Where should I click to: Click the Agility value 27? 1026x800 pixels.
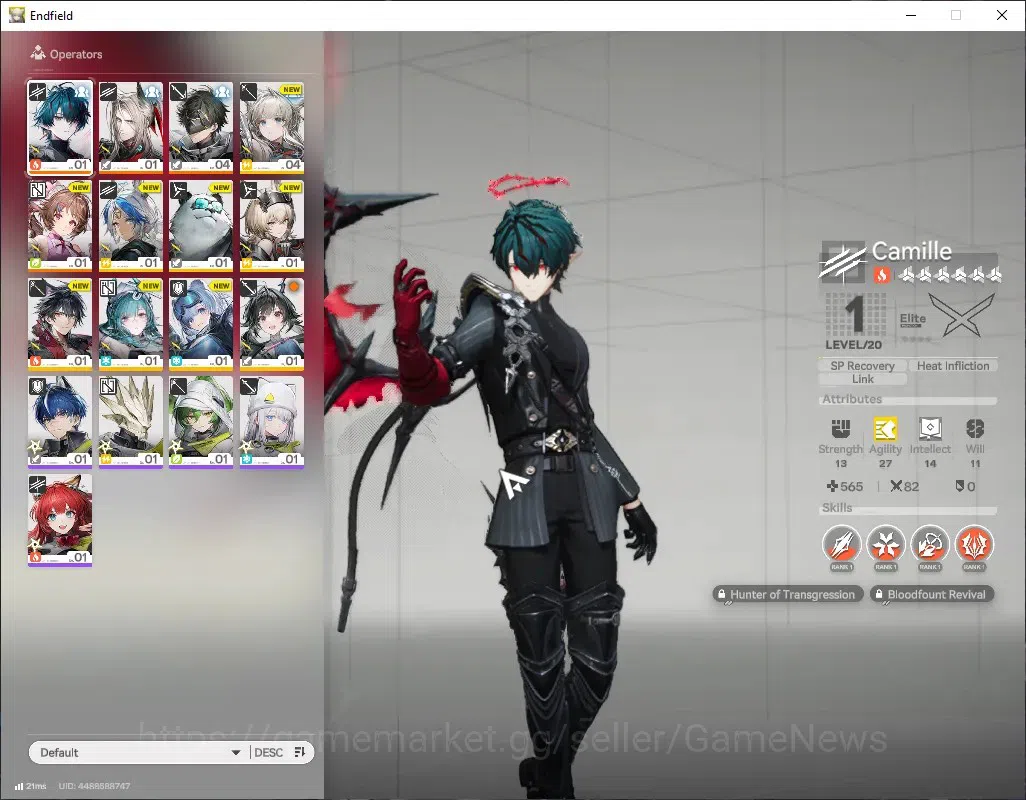(885, 464)
